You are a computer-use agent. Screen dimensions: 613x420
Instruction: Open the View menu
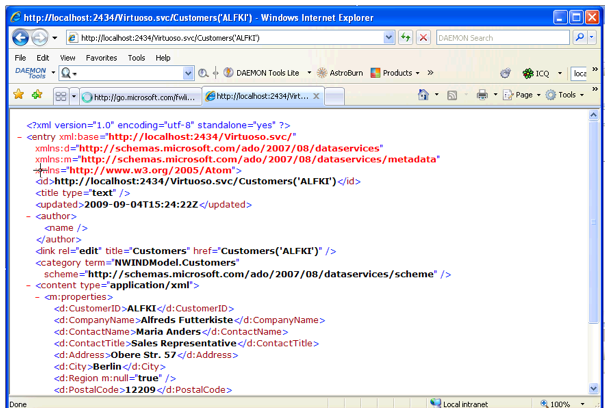(67, 58)
